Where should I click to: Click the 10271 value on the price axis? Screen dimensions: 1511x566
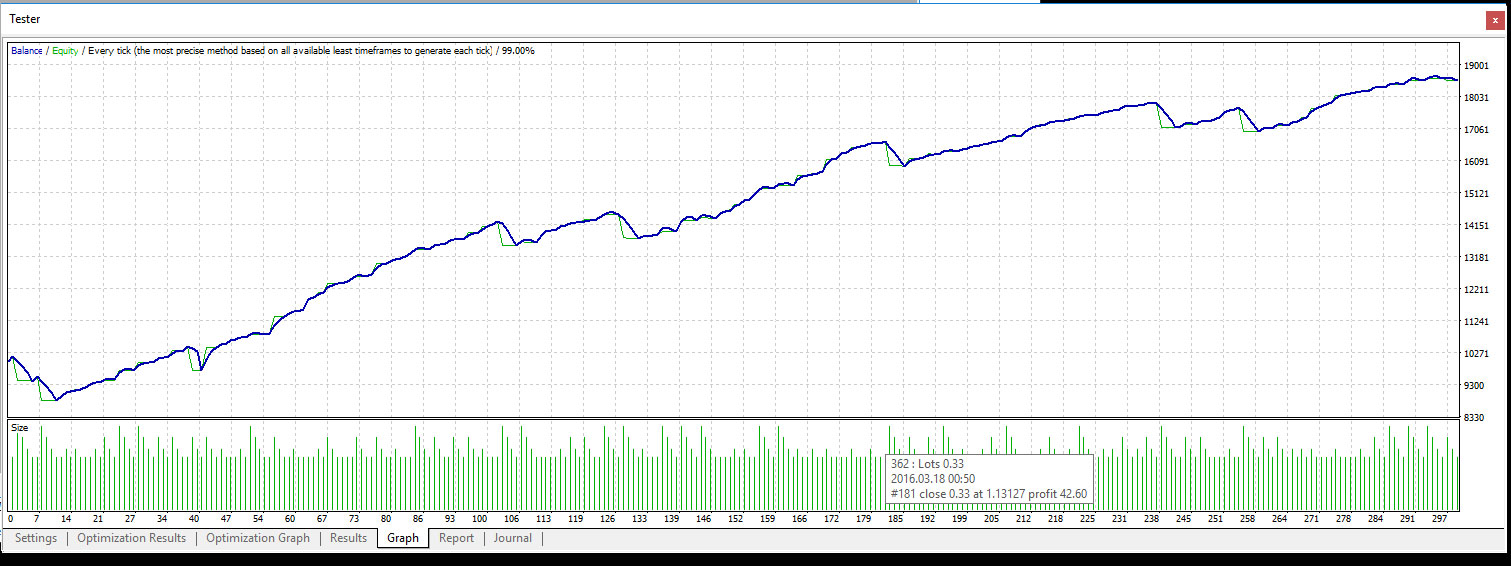[x=1477, y=354]
